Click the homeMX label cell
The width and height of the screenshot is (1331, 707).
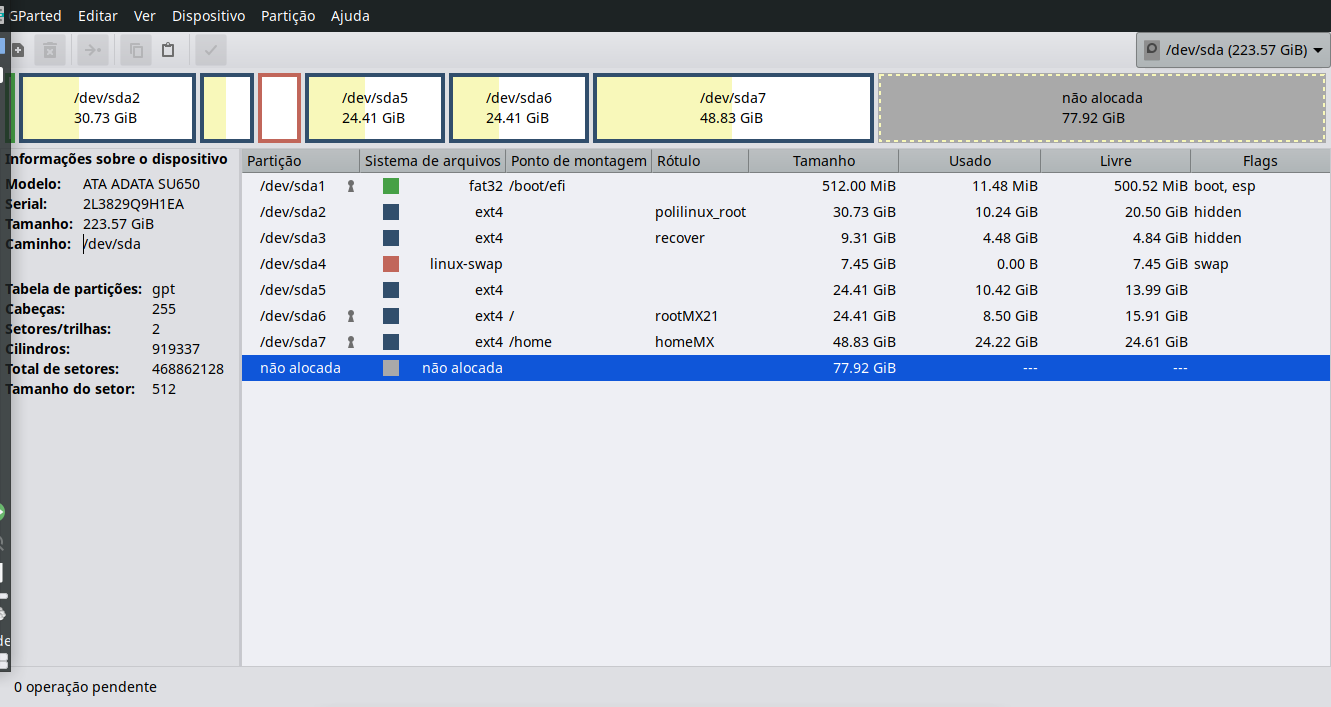[x=685, y=342]
